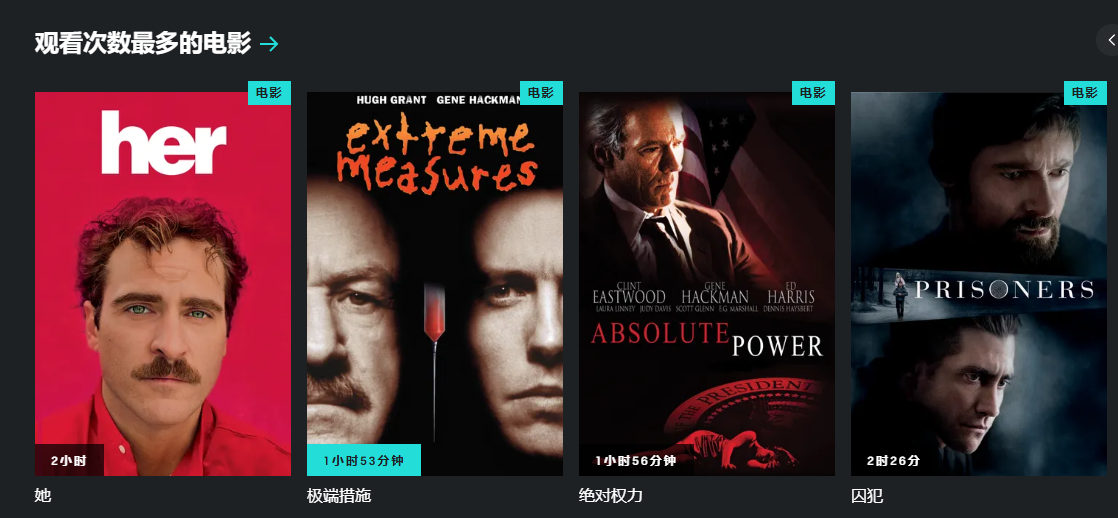1118x518 pixels.
Task: Click the 电影 badge on Extreme Measures
Action: tap(542, 93)
